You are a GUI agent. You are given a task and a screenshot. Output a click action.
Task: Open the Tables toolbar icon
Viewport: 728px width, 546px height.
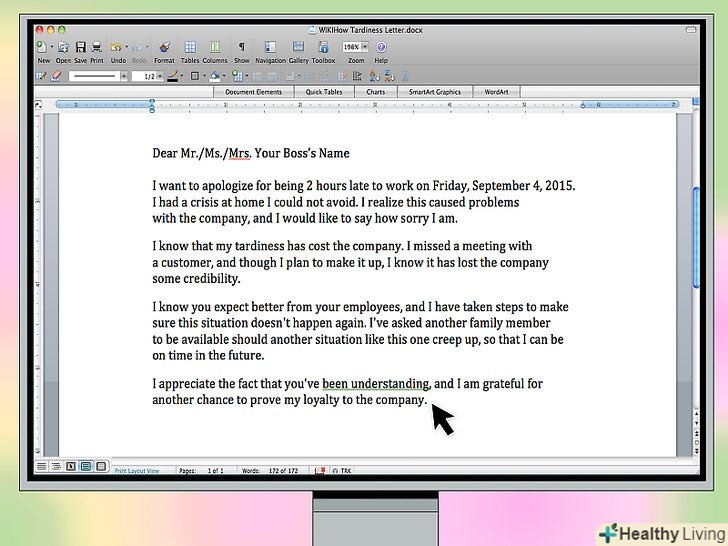pos(190,47)
